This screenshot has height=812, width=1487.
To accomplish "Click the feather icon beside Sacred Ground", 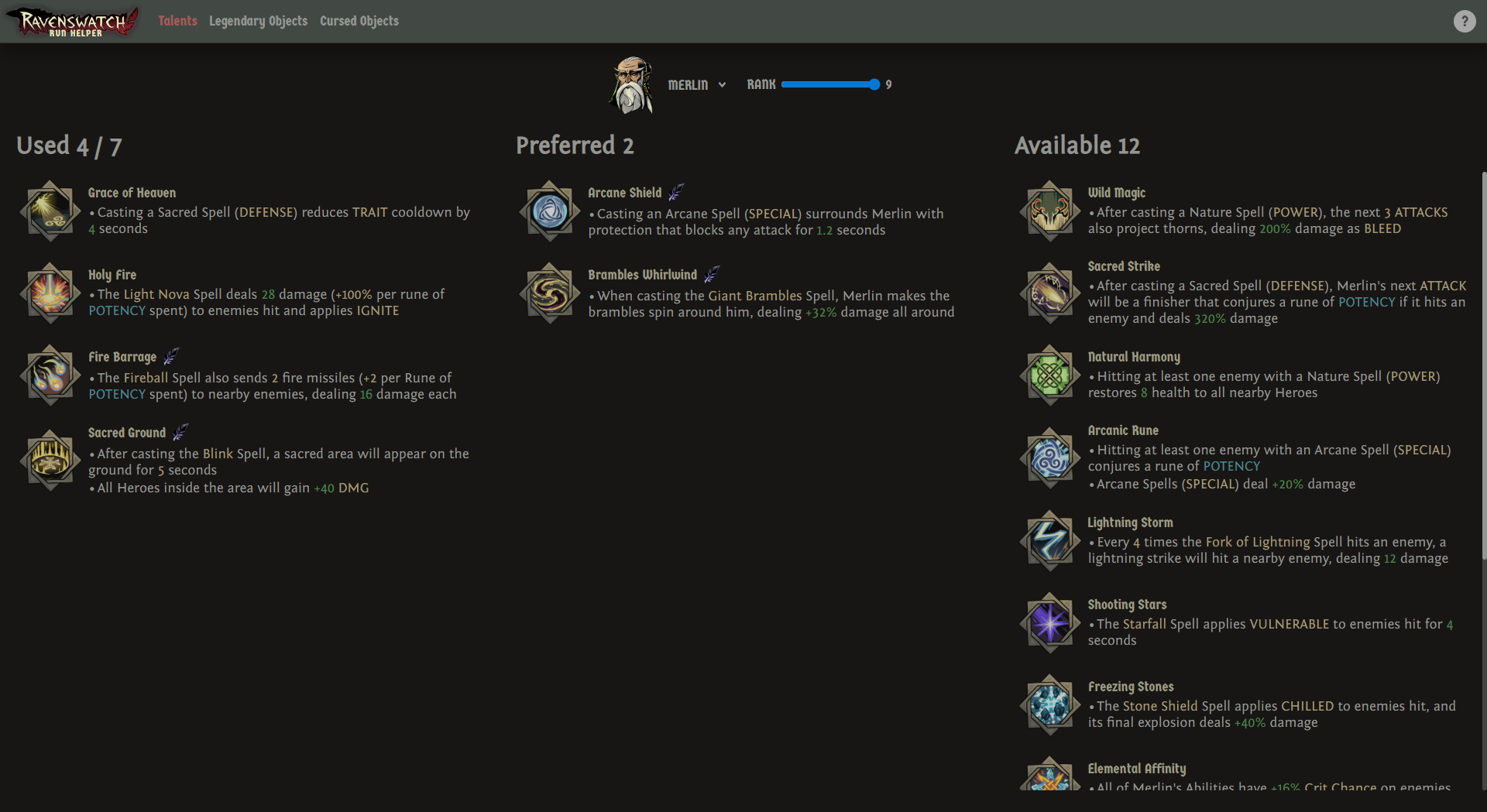I will (x=180, y=432).
